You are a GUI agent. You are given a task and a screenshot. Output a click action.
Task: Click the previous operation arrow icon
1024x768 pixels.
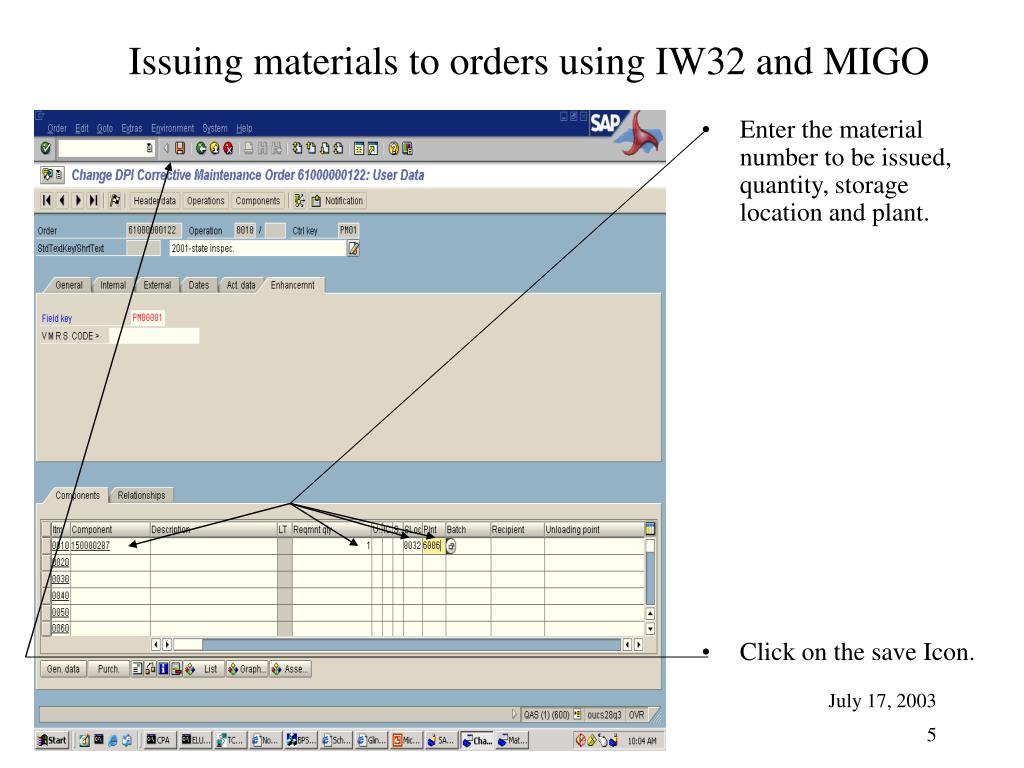click(62, 200)
